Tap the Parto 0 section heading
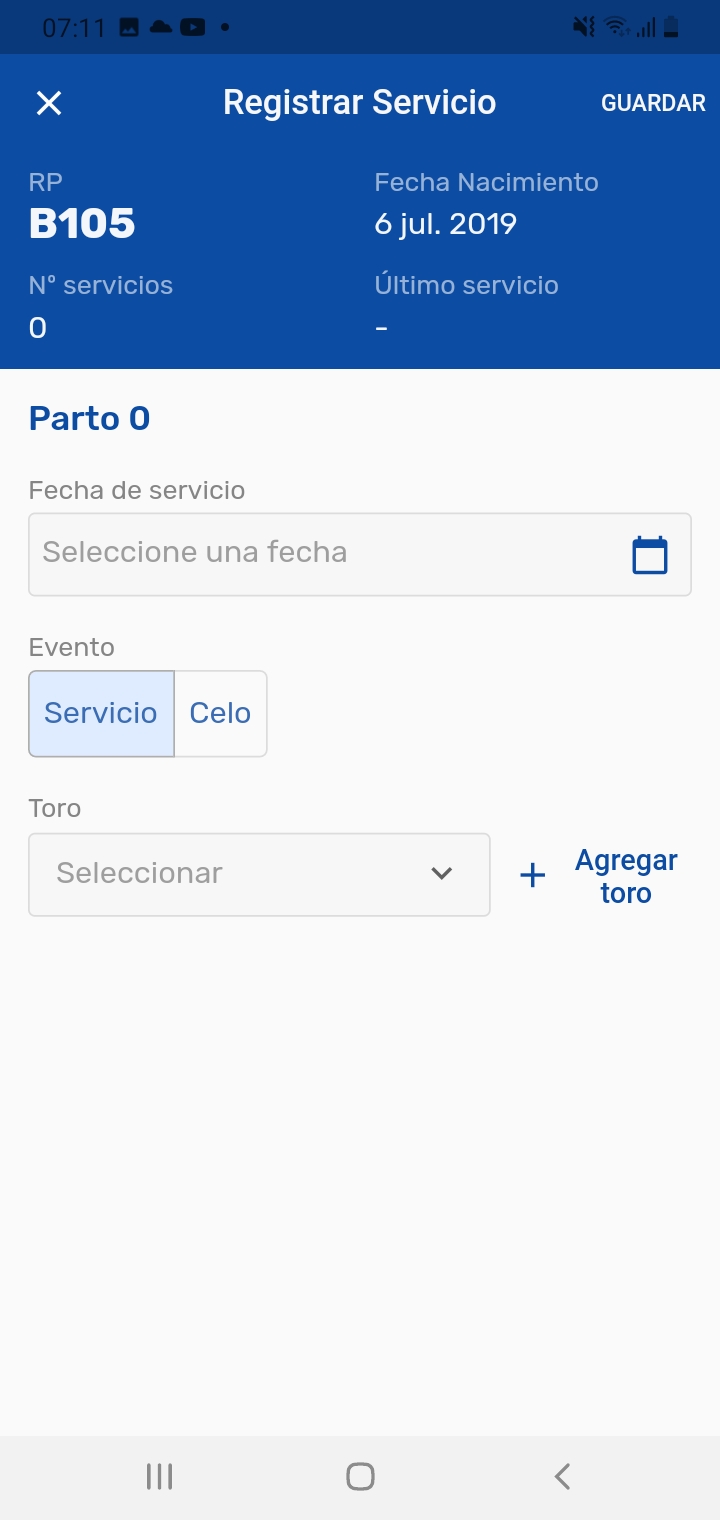The width and height of the screenshot is (720, 1520). coord(90,418)
